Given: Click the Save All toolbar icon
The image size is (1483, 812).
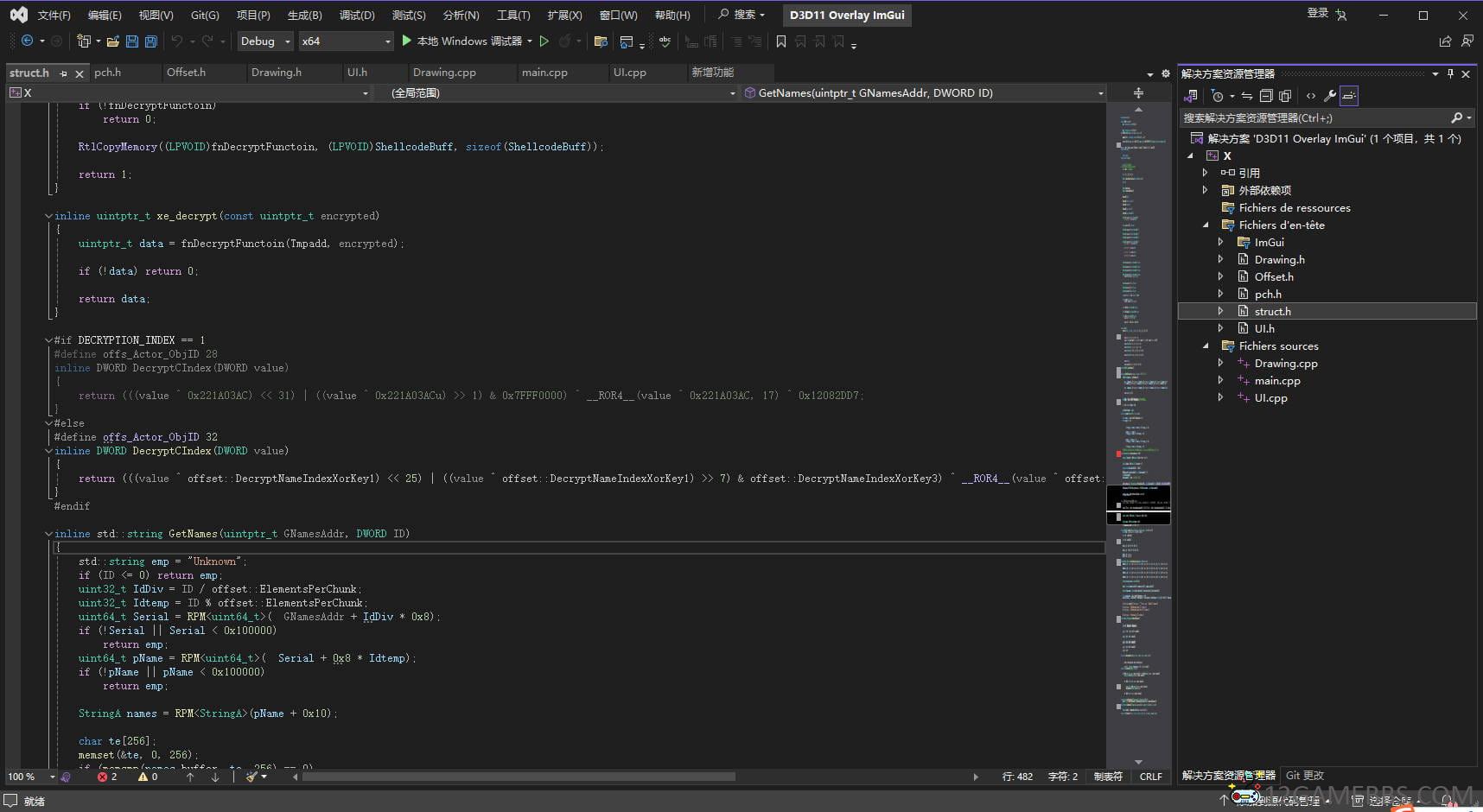Looking at the screenshot, I should 150,41.
